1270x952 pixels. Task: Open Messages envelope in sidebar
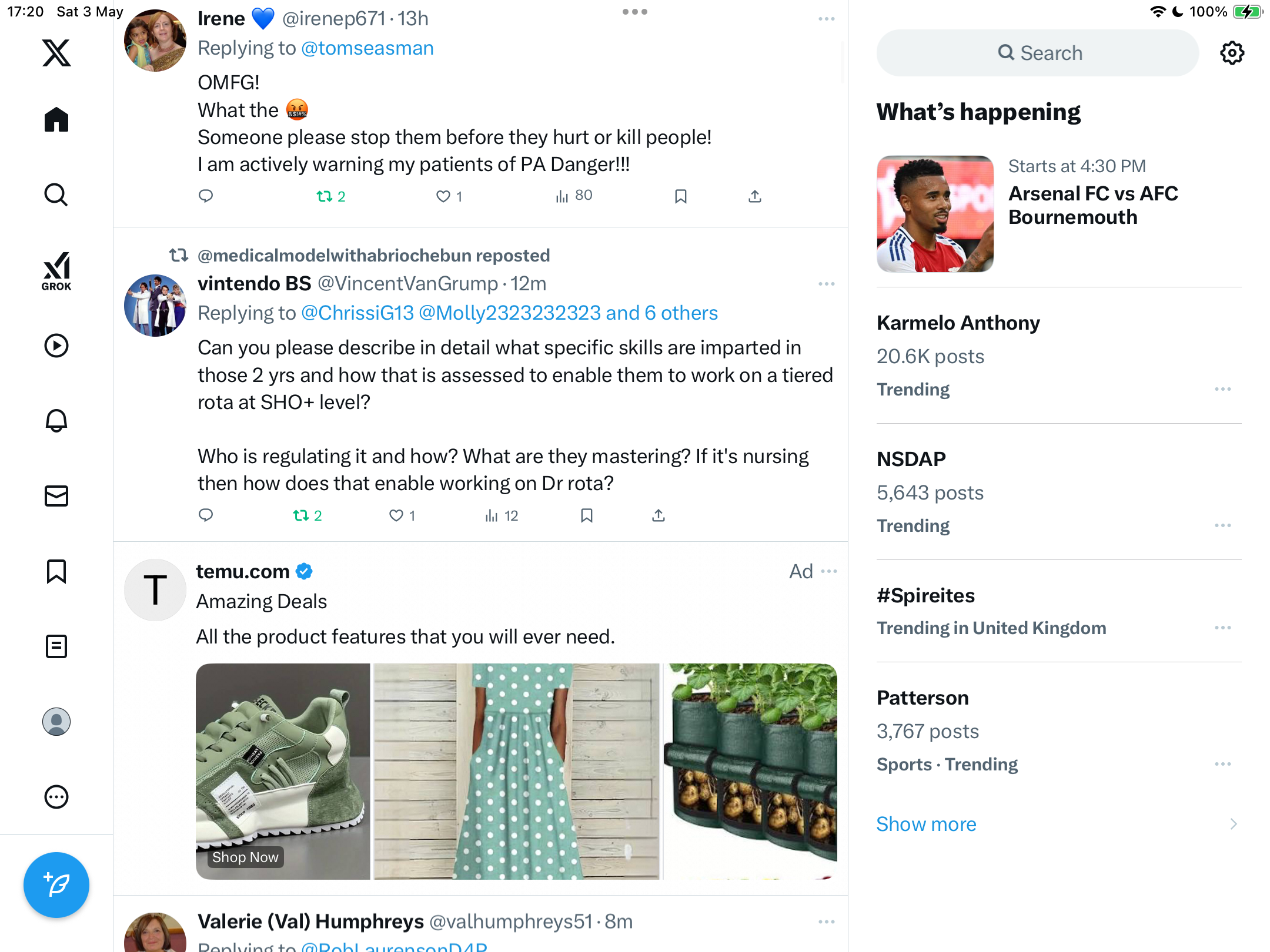(x=56, y=496)
